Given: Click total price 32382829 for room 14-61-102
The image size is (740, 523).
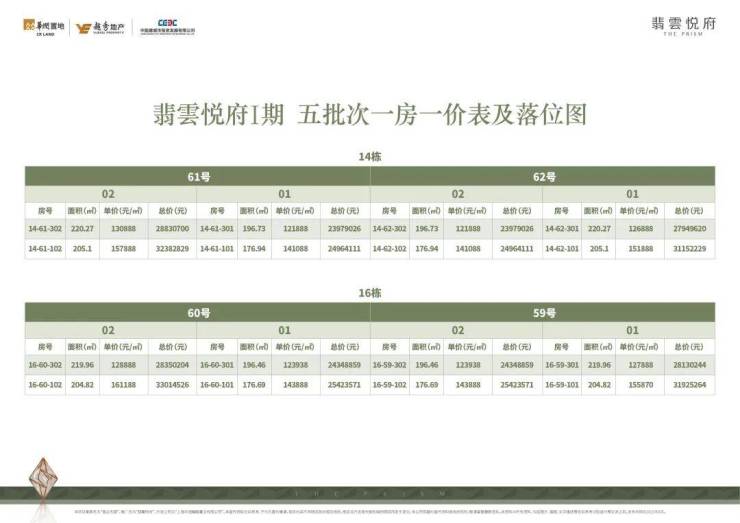Looking at the screenshot, I should pyautogui.click(x=173, y=247).
